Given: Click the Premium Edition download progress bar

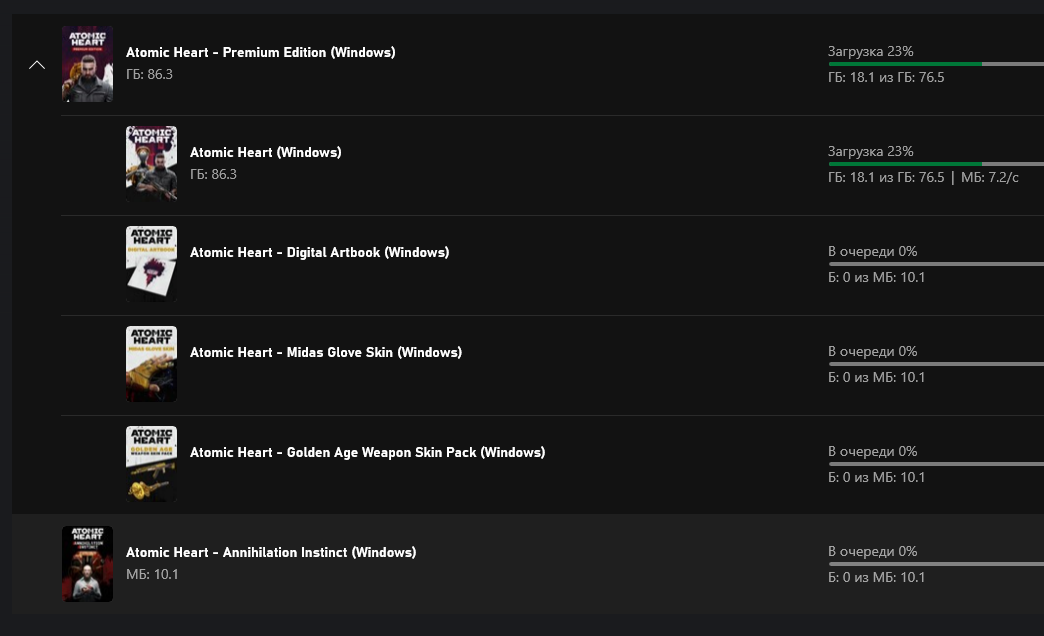Looking at the screenshot, I should [x=935, y=64].
